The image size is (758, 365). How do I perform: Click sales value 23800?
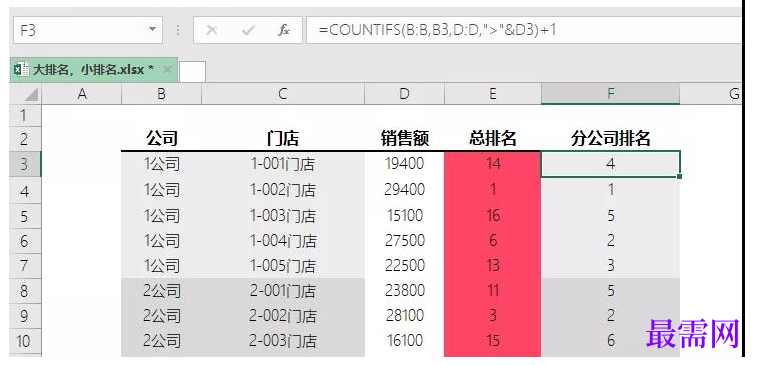404,291
